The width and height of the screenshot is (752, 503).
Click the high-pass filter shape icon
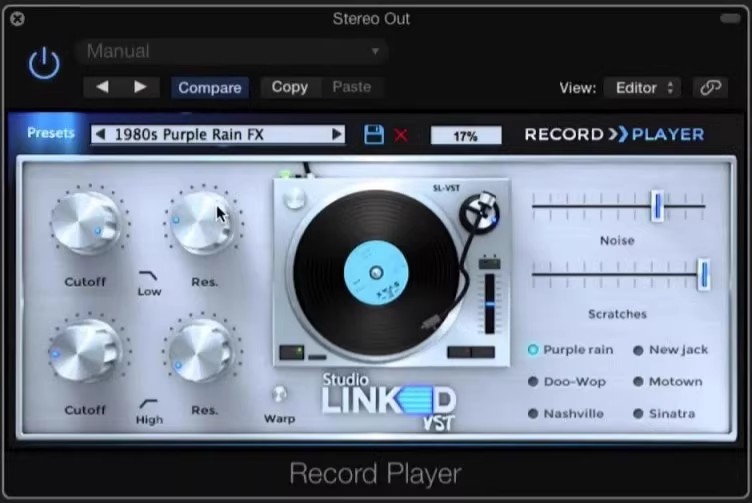[x=148, y=402]
